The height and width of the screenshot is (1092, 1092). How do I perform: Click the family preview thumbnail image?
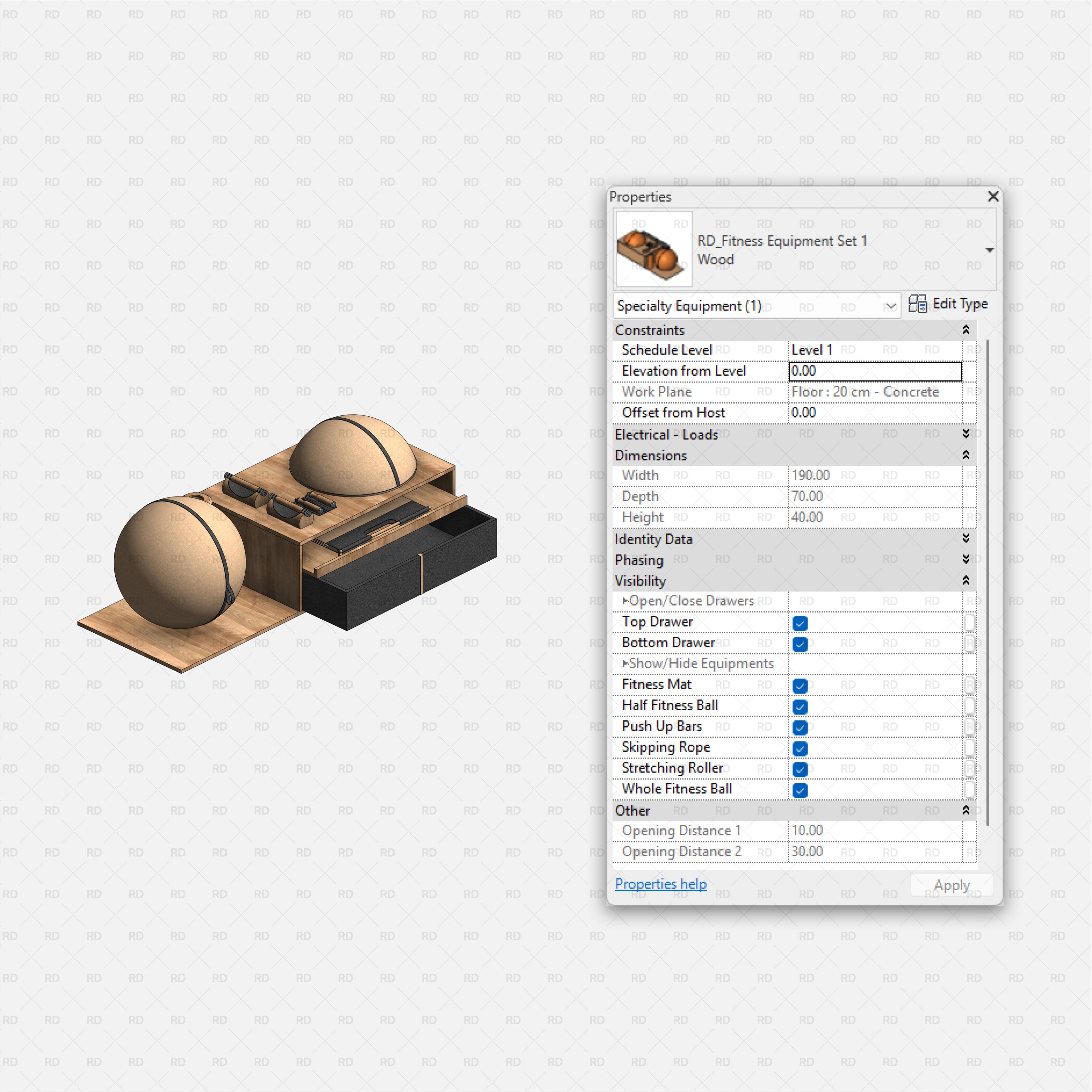[653, 249]
